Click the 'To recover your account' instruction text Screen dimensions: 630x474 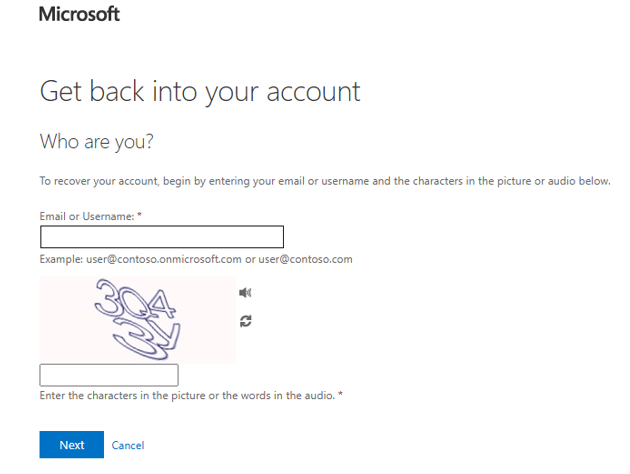pos(325,181)
